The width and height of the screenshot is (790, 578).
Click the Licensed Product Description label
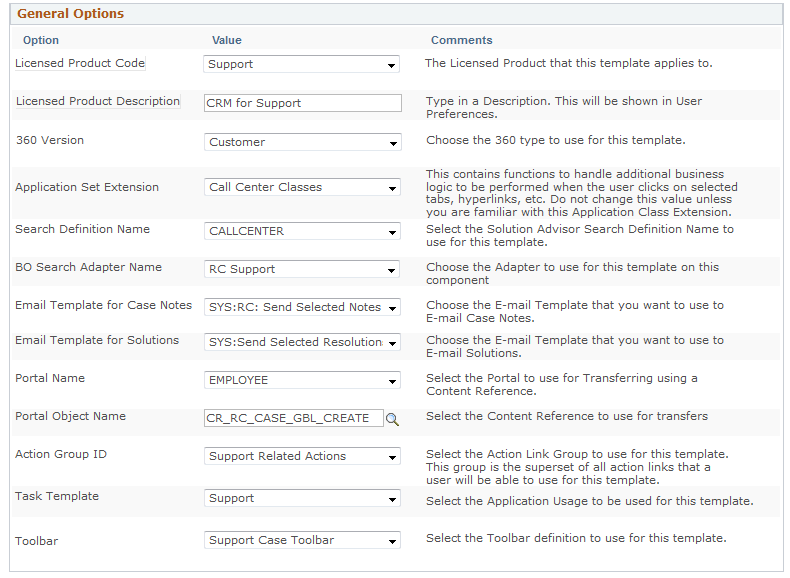(x=98, y=101)
